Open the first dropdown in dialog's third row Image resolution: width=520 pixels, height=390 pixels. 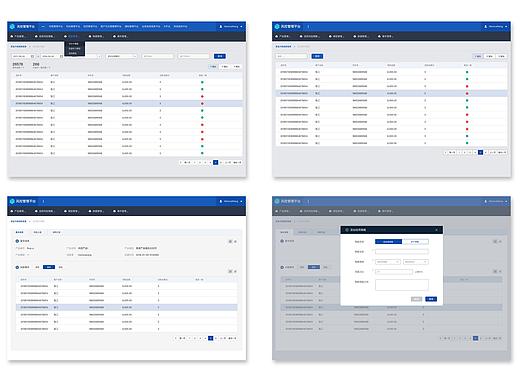[x=388, y=262]
